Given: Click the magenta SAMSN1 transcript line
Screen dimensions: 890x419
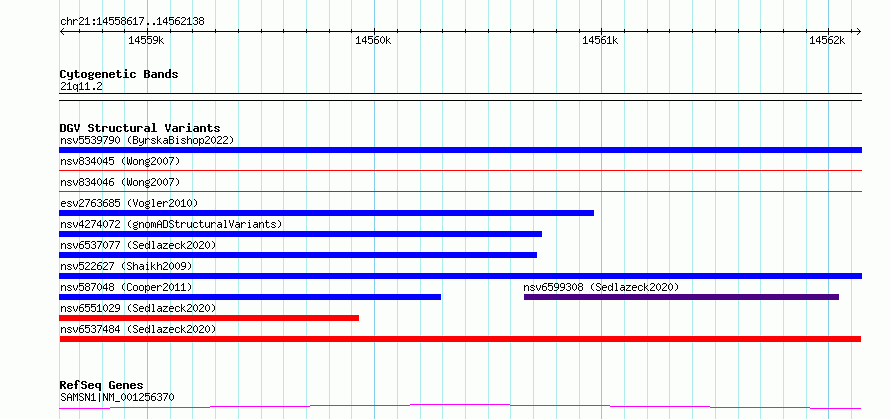Looking at the screenshot, I should coord(460,407).
